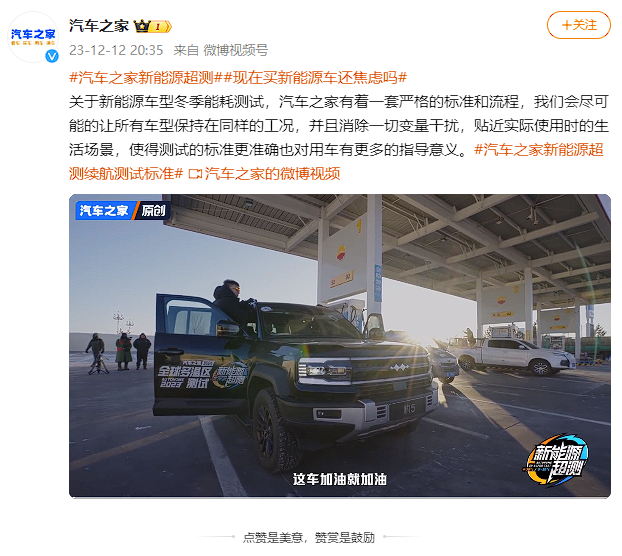622x556 pixels.
Task: Click the 汽车之家 watermark on video
Action: 104,211
